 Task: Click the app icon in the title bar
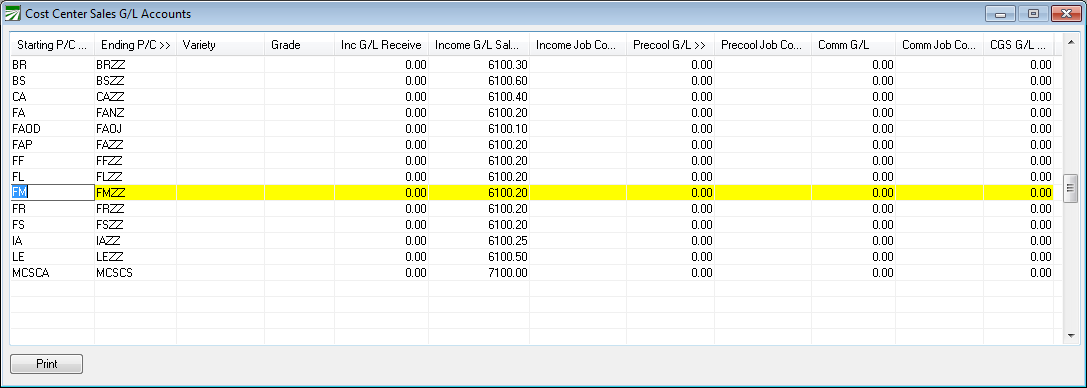point(12,13)
